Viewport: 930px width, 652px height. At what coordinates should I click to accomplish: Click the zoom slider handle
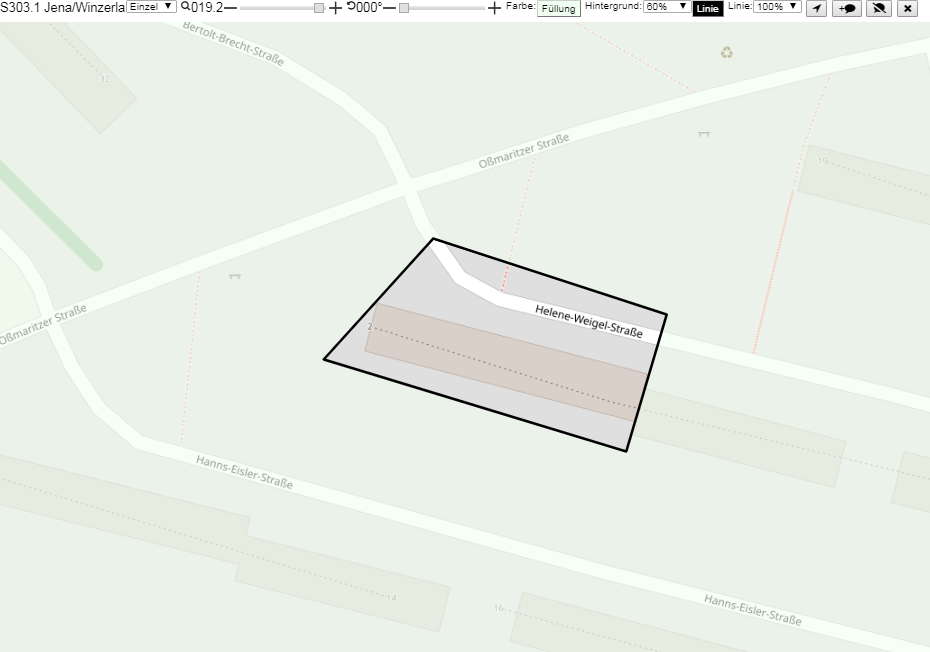click(x=319, y=8)
